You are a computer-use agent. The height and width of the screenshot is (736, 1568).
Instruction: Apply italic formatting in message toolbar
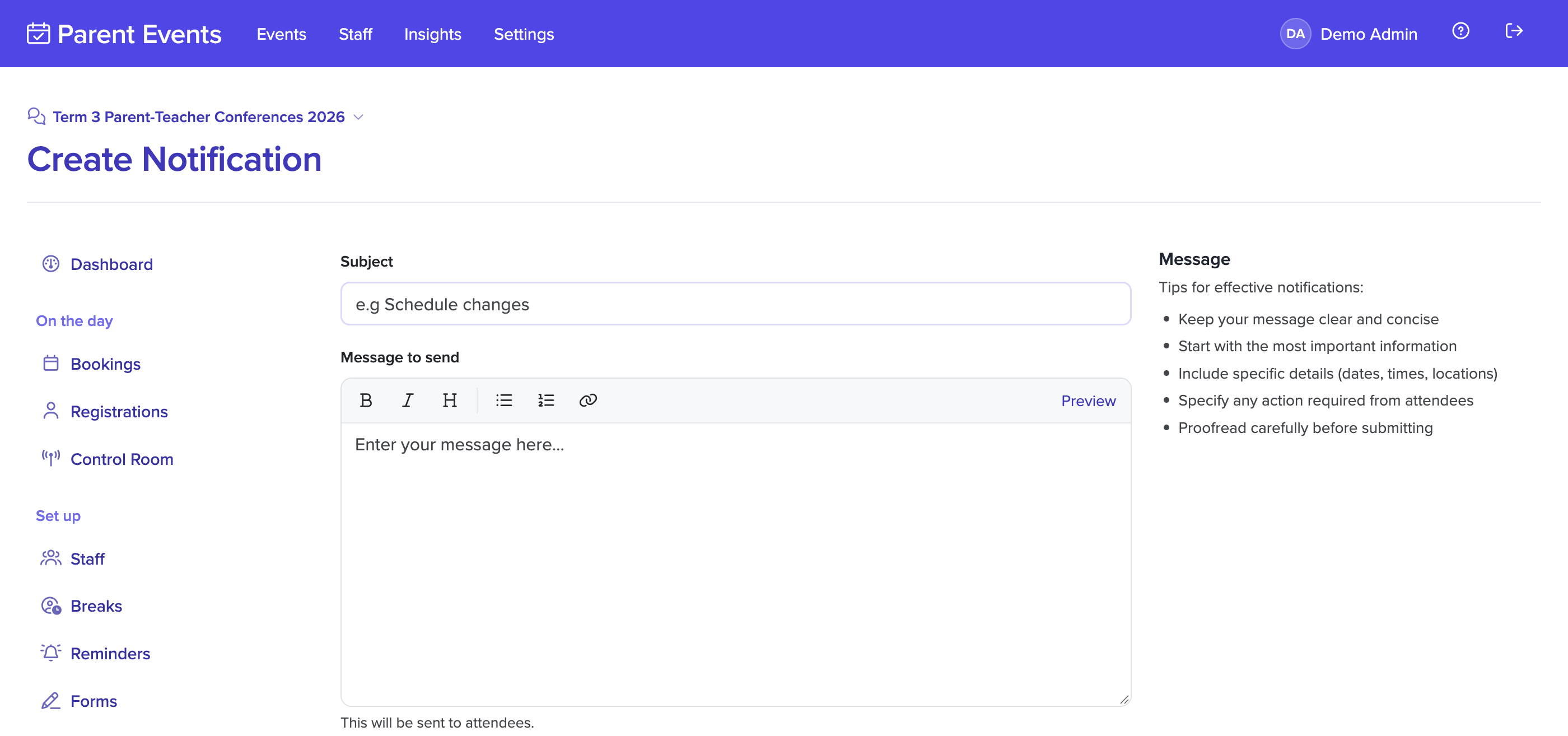[x=407, y=400]
